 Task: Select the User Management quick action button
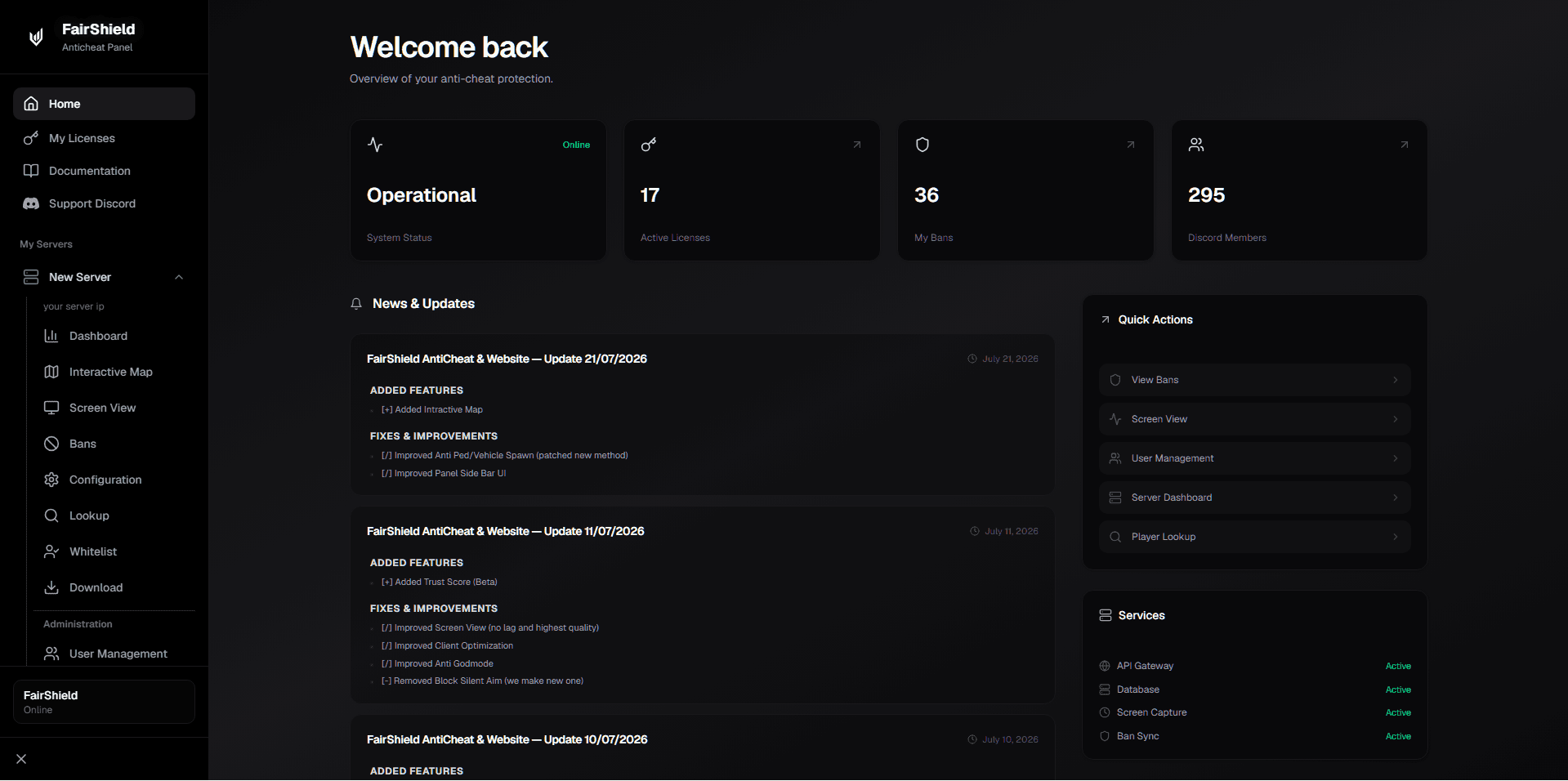tap(1255, 458)
